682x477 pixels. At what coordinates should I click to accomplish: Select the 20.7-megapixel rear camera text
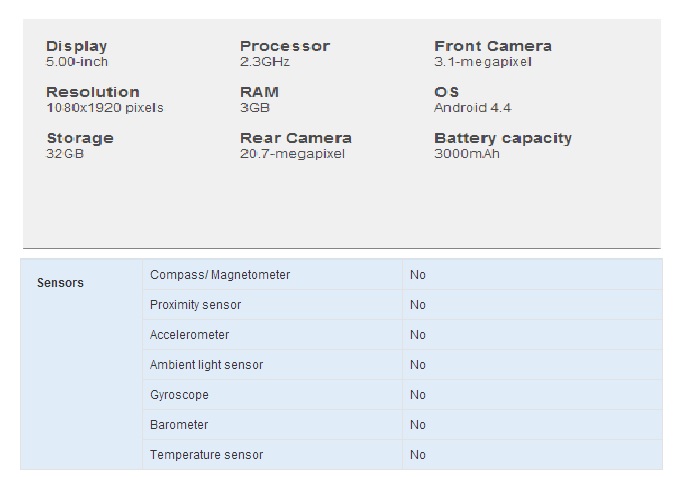pos(292,154)
